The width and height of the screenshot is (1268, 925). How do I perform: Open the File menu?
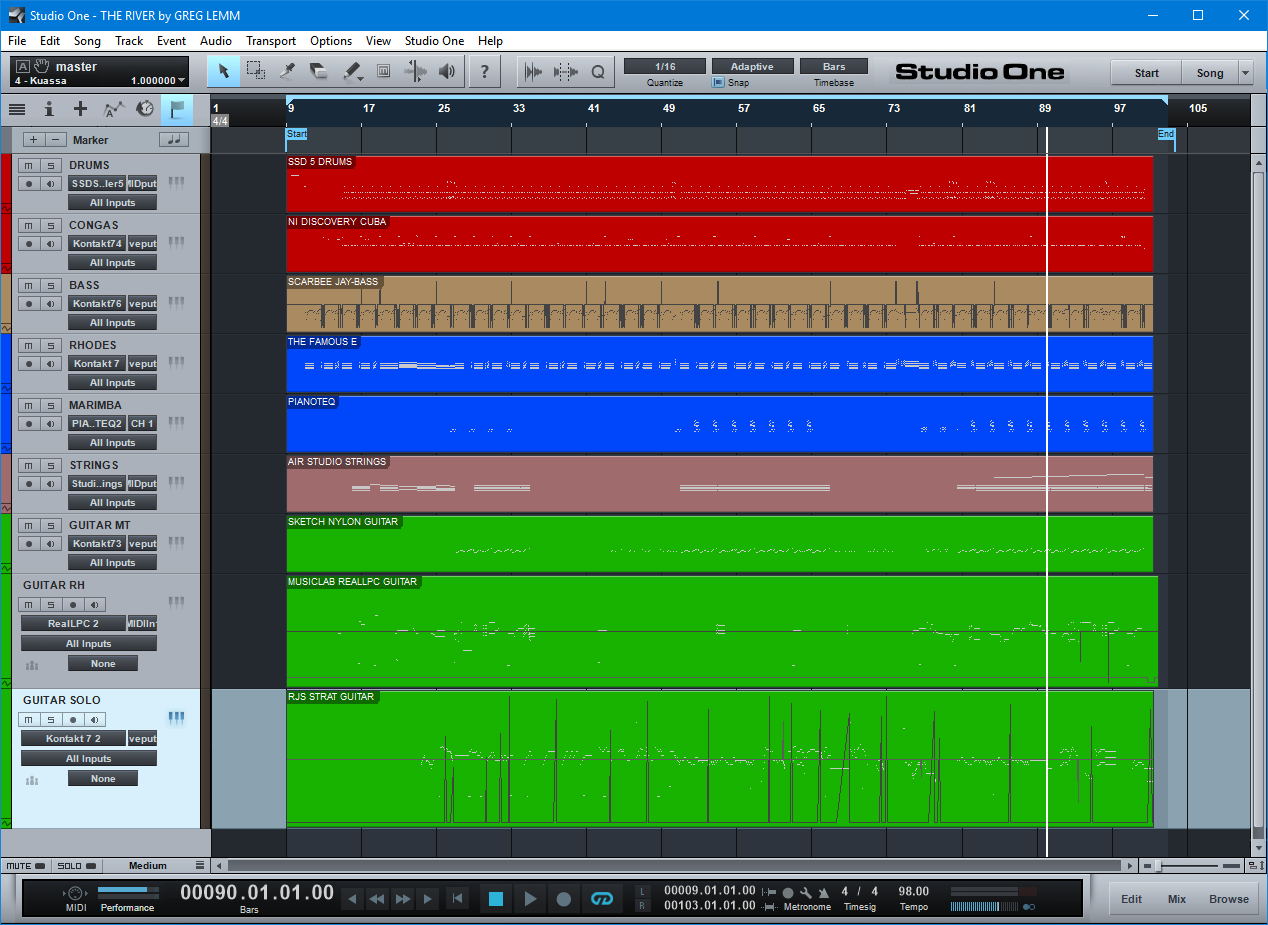tap(17, 41)
